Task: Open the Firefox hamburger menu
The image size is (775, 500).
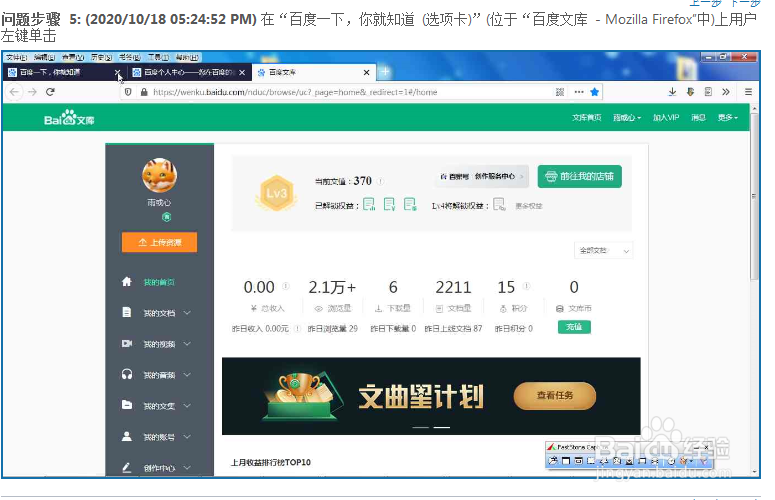Action: tap(748, 92)
